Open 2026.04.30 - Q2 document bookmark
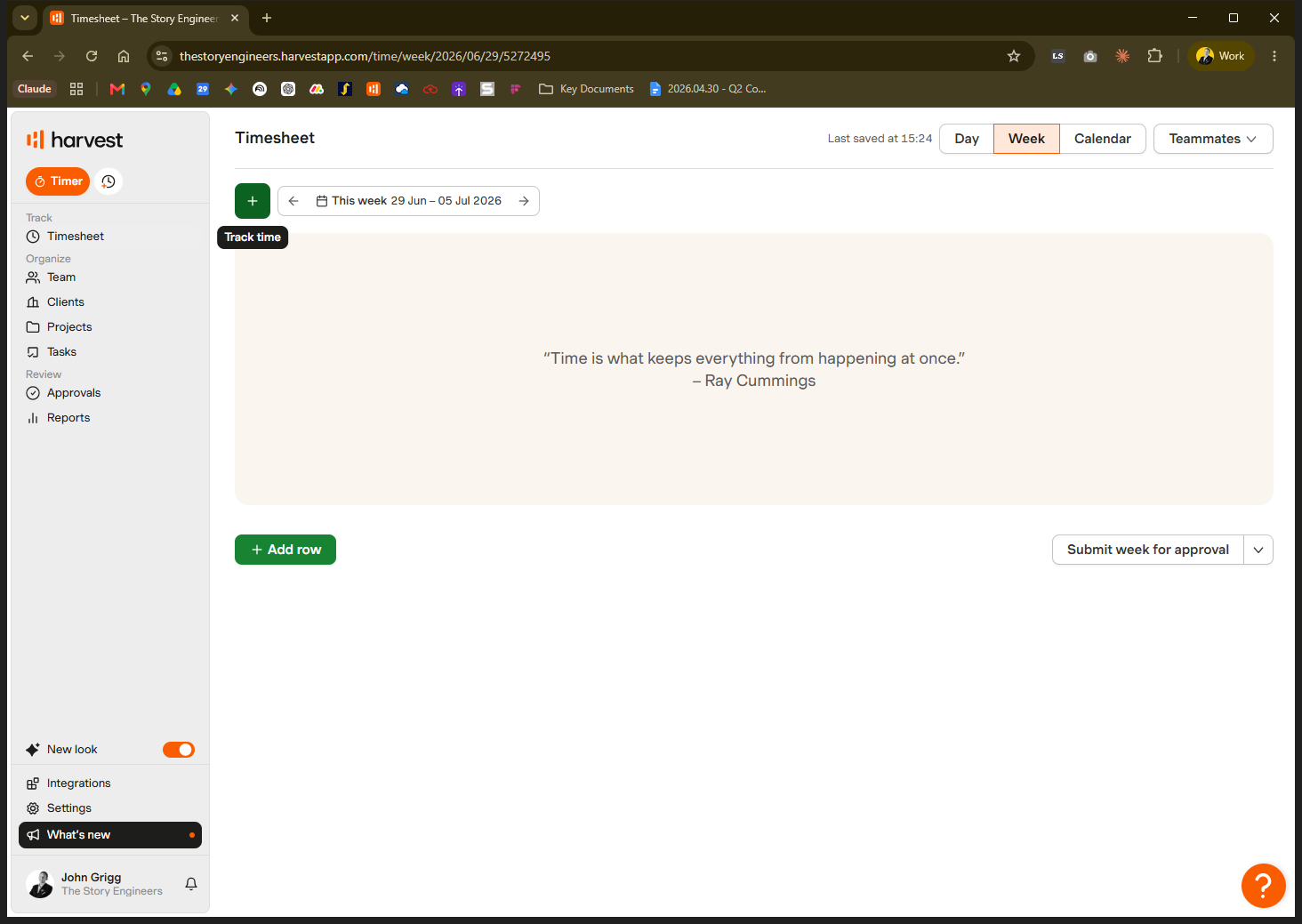This screenshot has width=1302, height=924. coord(708,89)
